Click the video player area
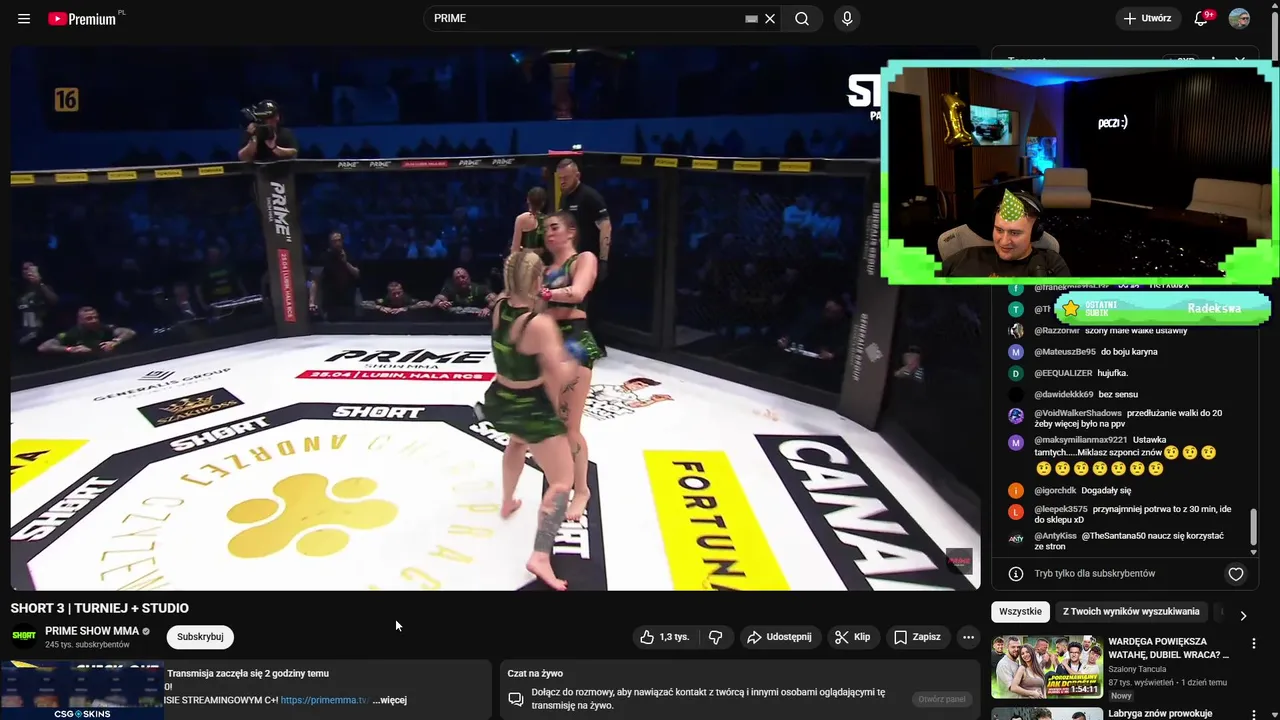Image resolution: width=1280 pixels, height=720 pixels. 495,320
